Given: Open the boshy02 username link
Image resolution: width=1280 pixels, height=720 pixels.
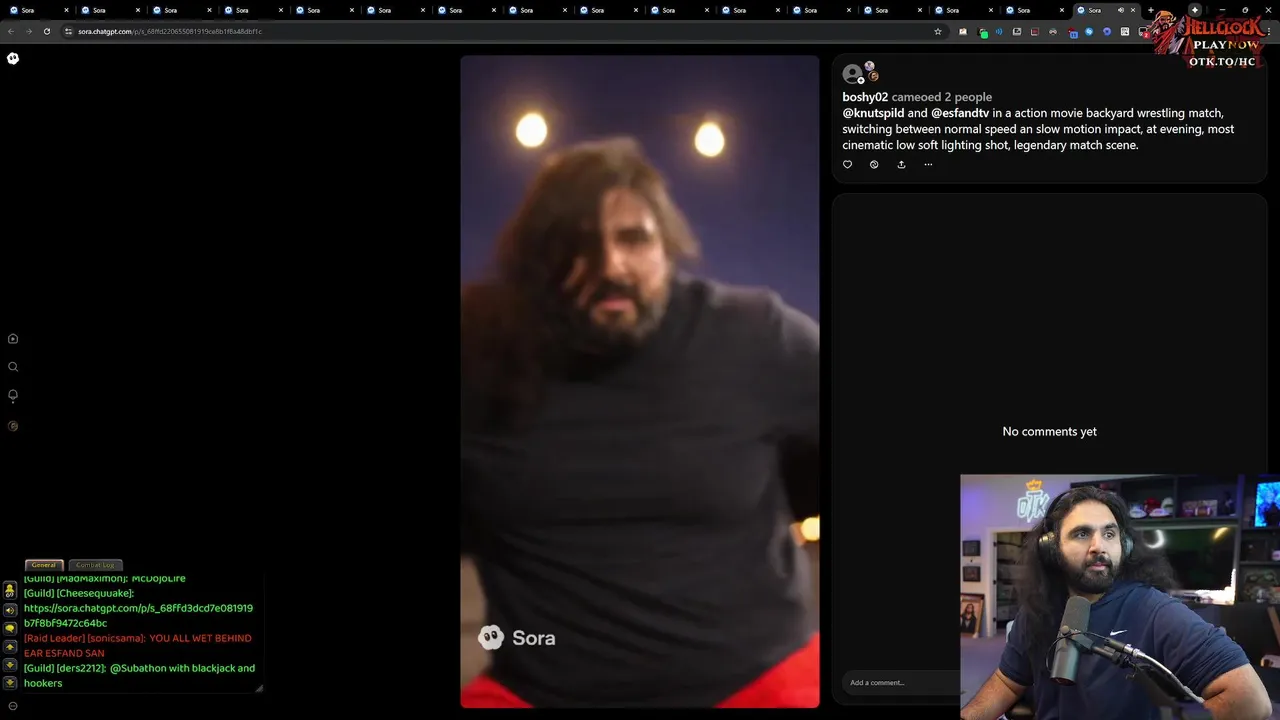Looking at the screenshot, I should tap(865, 97).
